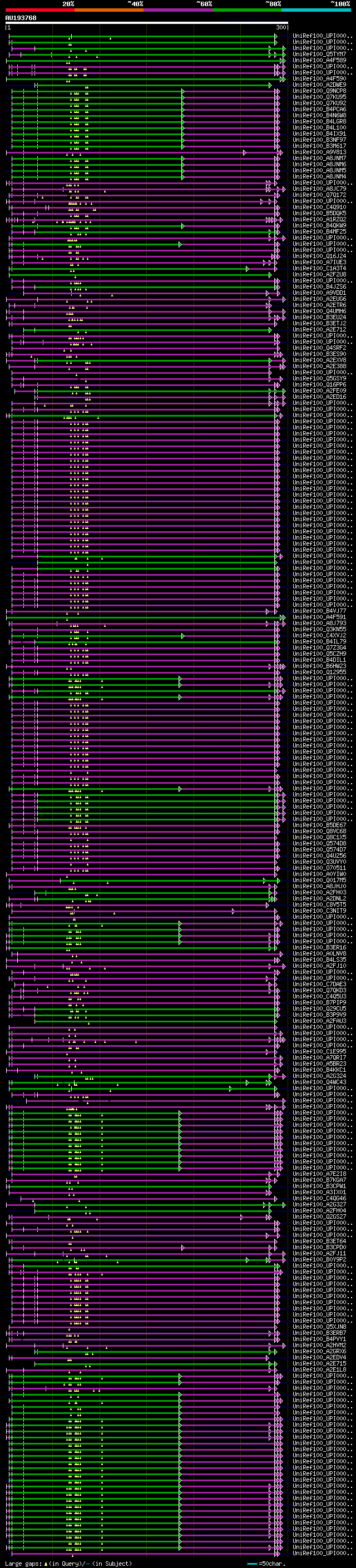This screenshot has height=1568, width=356.
Task: Select the UniRef100_B5DQK5 label
Action: click(x=319, y=213)
